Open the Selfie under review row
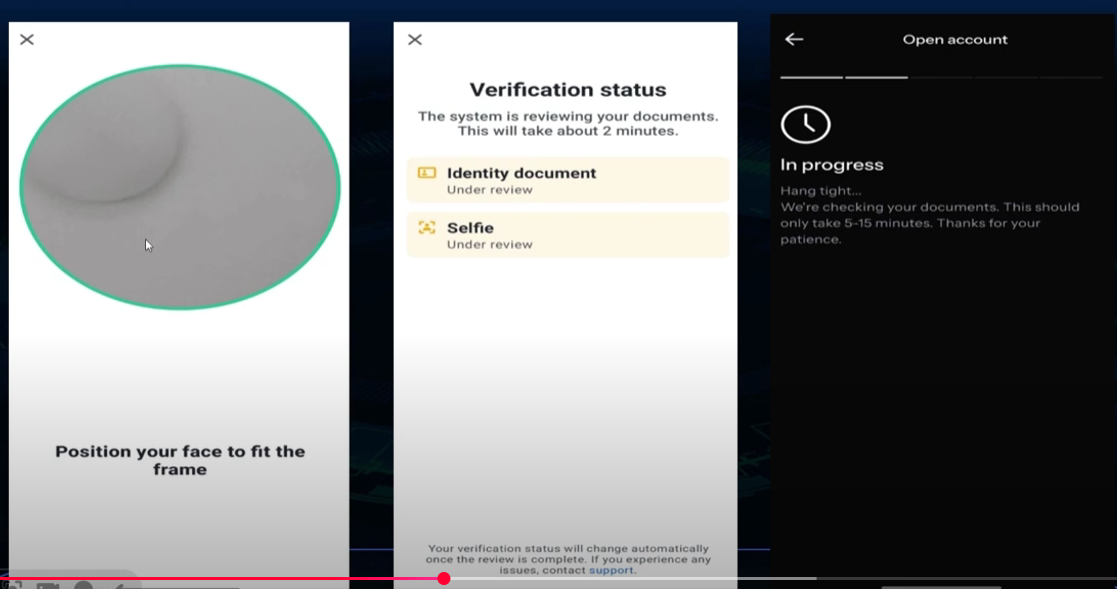This screenshot has width=1117, height=589. [x=567, y=235]
